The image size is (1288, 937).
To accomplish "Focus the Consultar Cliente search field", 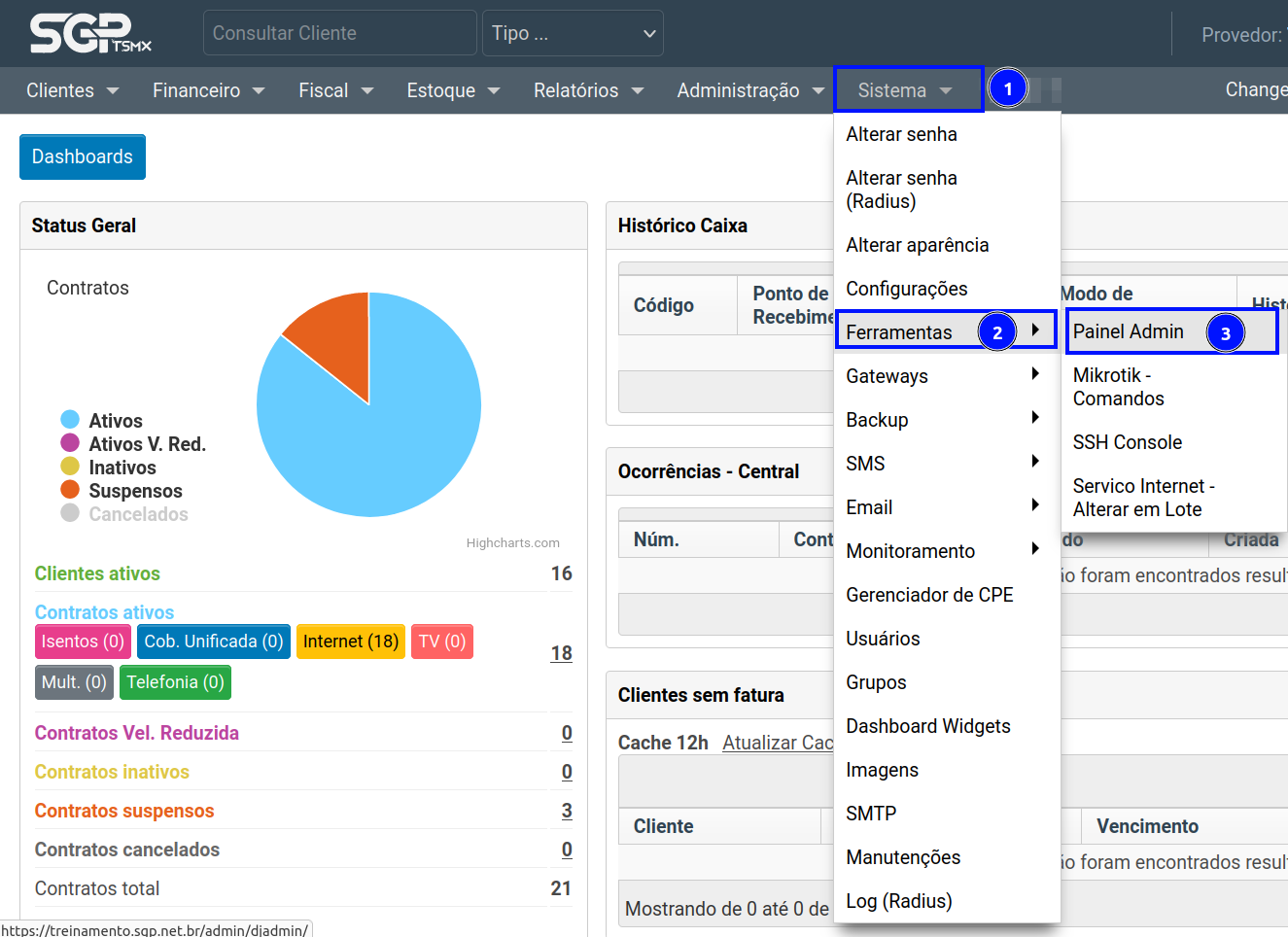I will [339, 33].
